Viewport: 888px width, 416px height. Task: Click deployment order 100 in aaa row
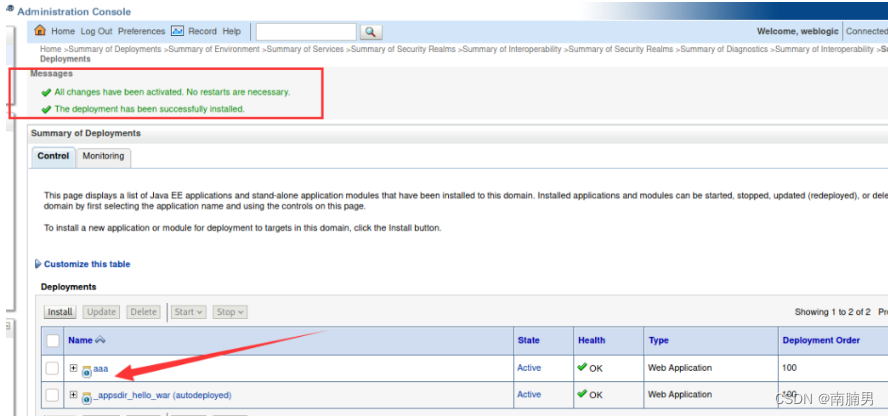789,368
